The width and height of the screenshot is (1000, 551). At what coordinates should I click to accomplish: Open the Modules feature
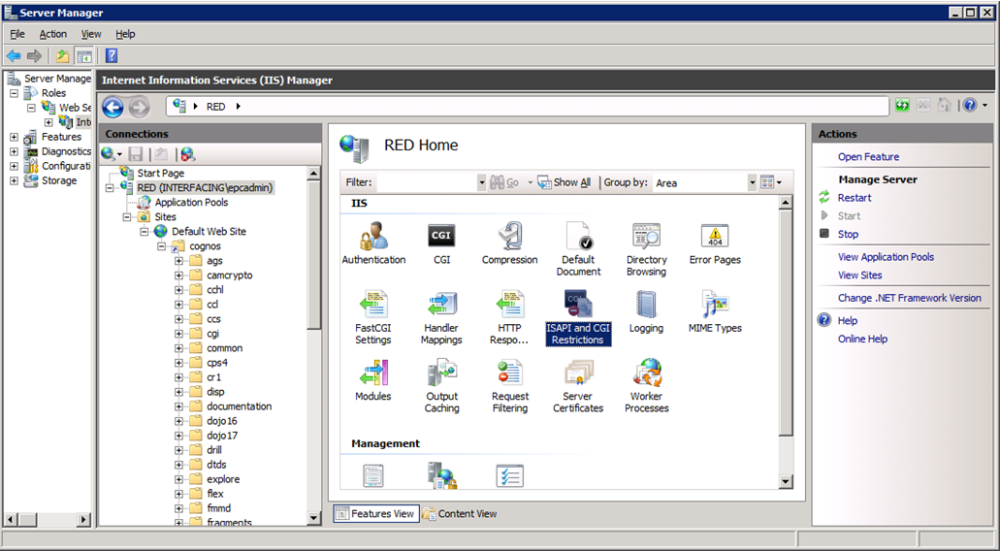click(373, 379)
